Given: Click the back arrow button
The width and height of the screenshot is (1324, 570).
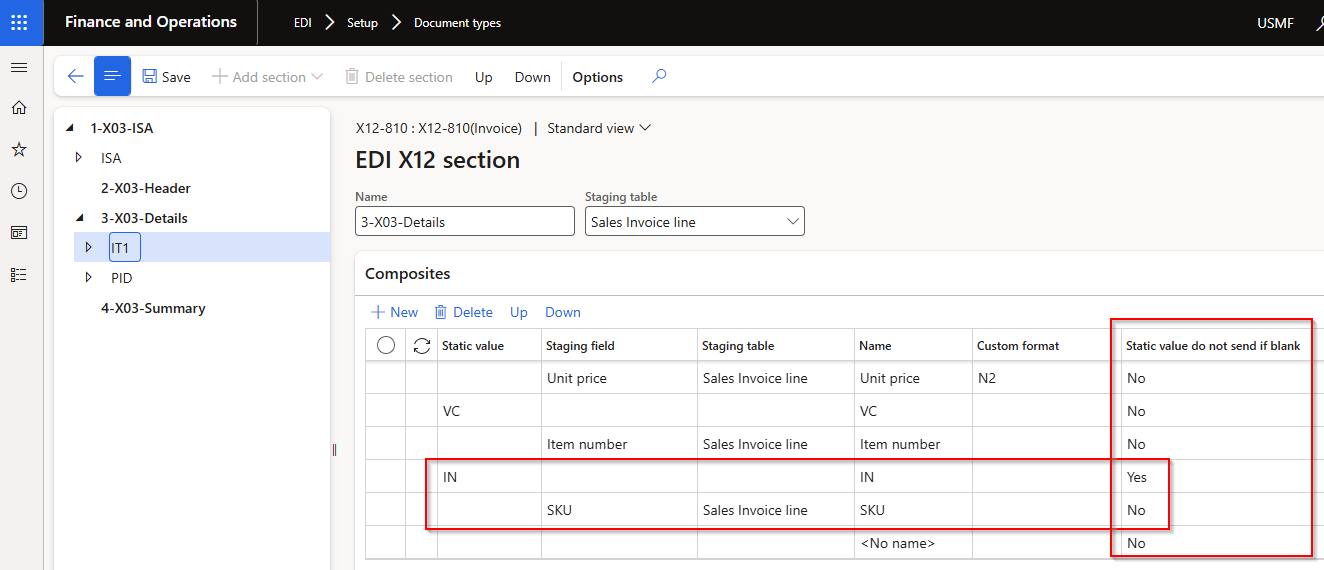Looking at the screenshot, I should click(75, 77).
